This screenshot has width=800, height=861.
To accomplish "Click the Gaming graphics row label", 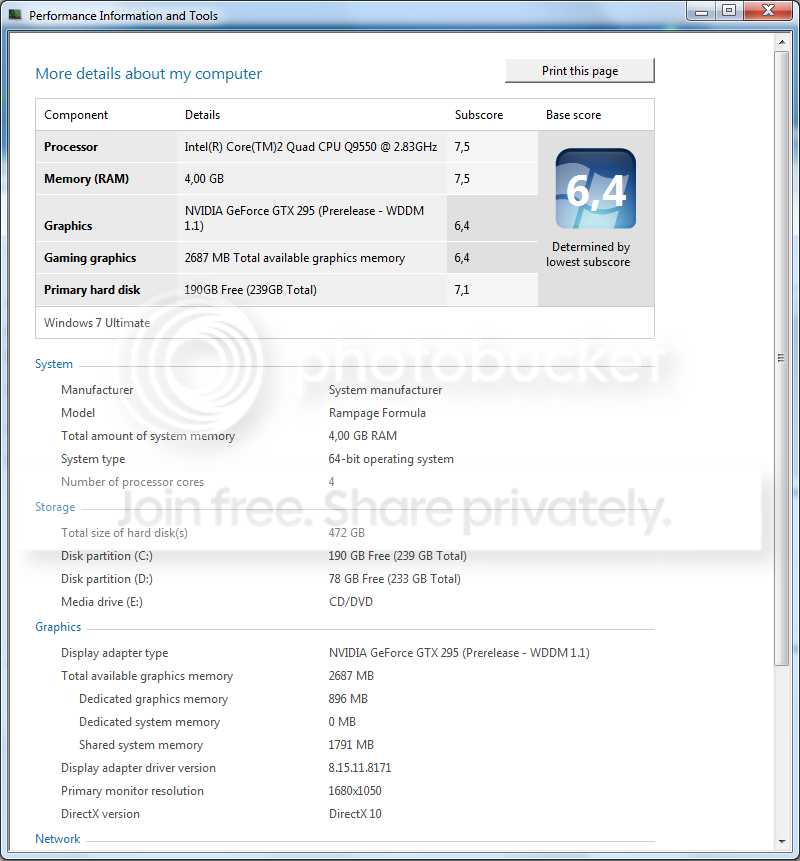I will tap(90, 258).
